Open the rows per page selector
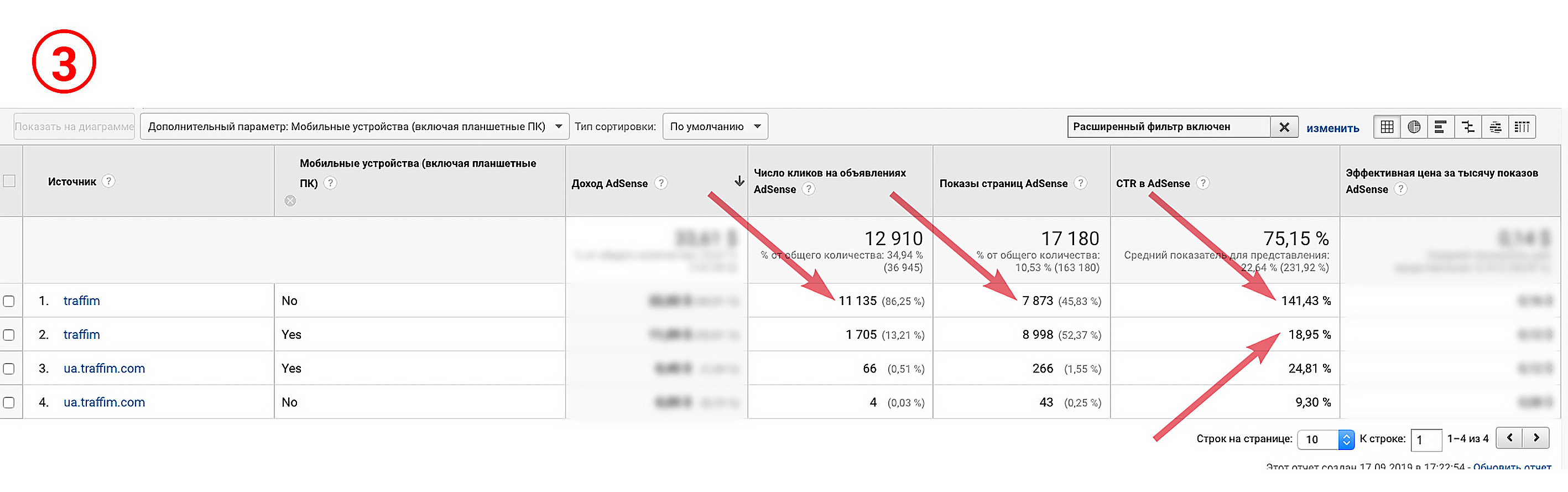 click(1325, 439)
